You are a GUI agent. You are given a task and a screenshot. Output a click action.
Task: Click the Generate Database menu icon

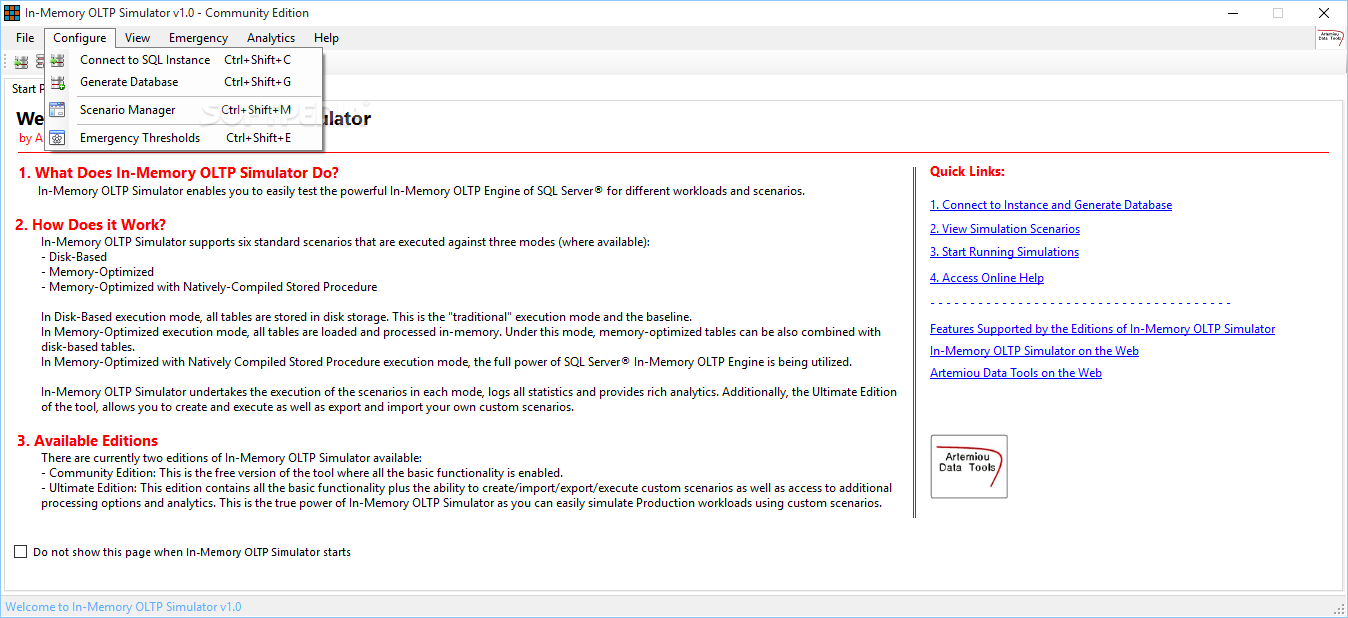58,82
